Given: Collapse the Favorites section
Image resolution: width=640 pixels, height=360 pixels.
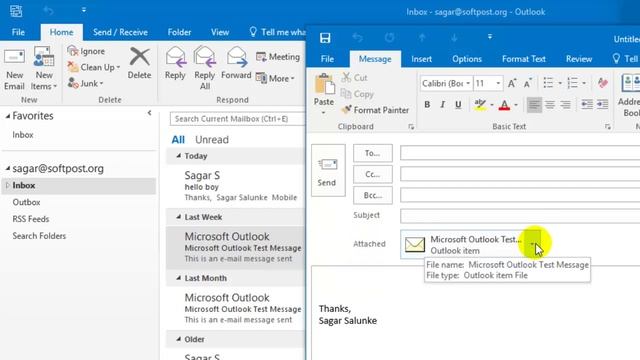Looking at the screenshot, I should 8,116.
